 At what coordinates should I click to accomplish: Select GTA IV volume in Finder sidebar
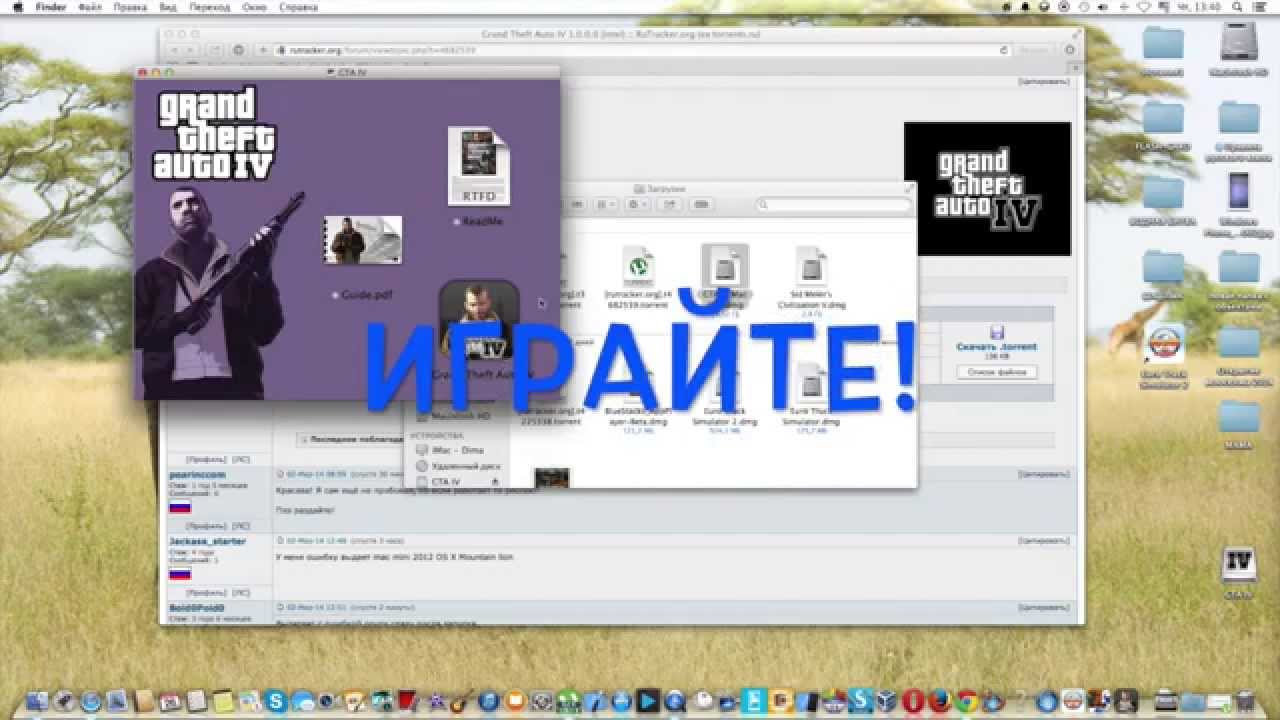tap(446, 482)
